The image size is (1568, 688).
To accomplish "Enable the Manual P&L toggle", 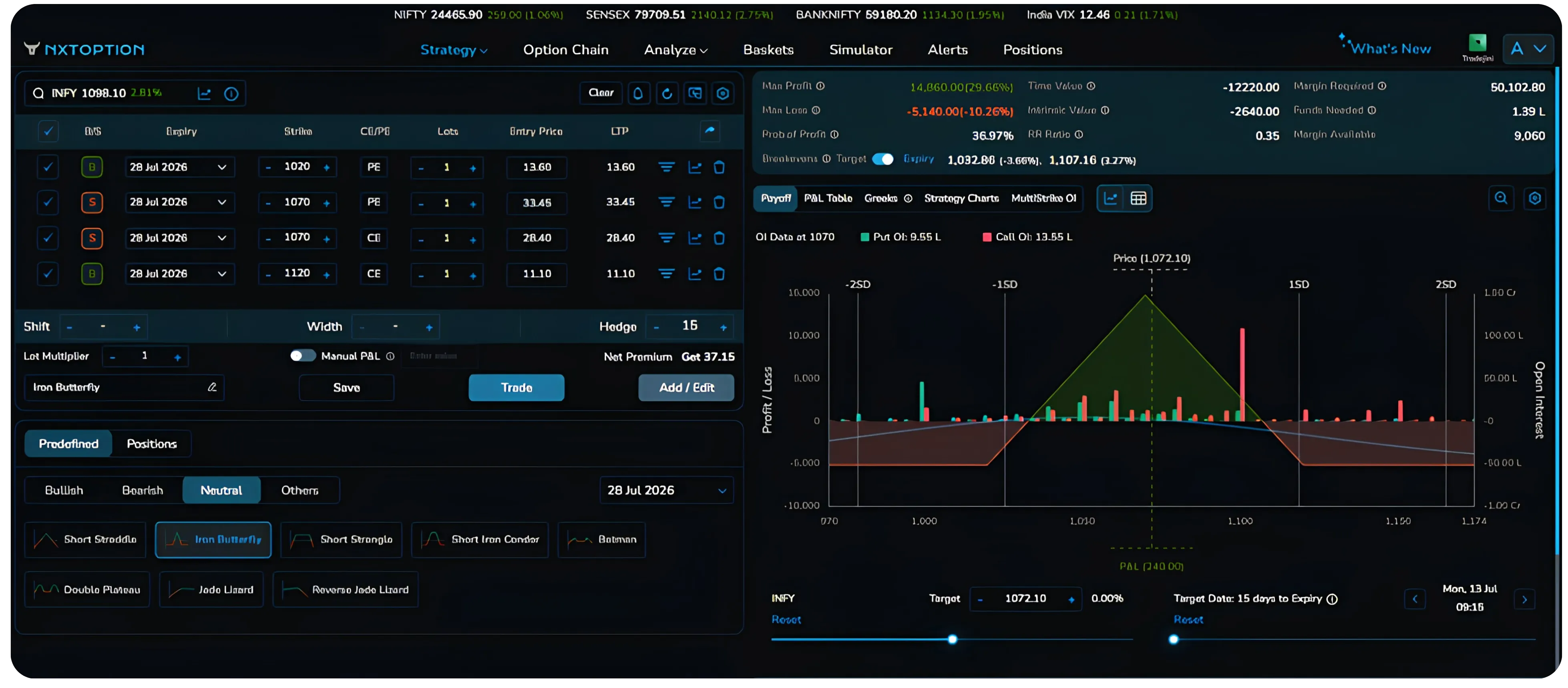I will tap(303, 356).
